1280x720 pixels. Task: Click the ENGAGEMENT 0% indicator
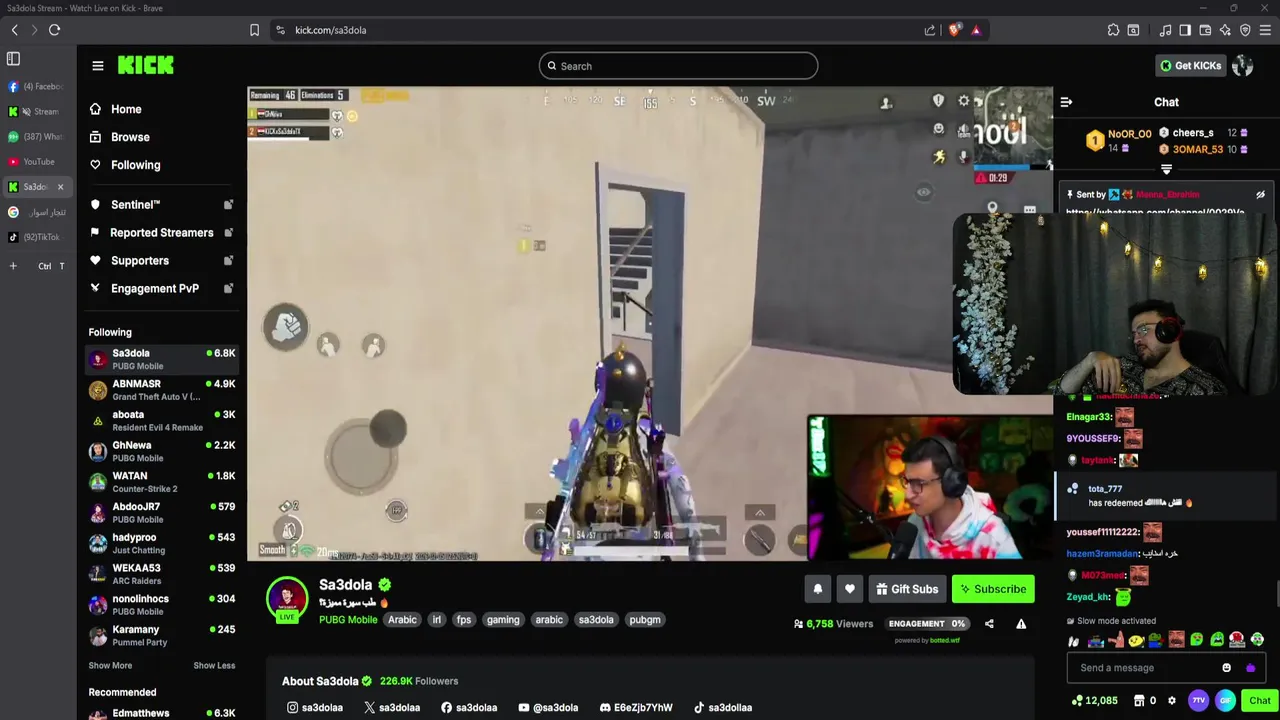click(x=927, y=624)
